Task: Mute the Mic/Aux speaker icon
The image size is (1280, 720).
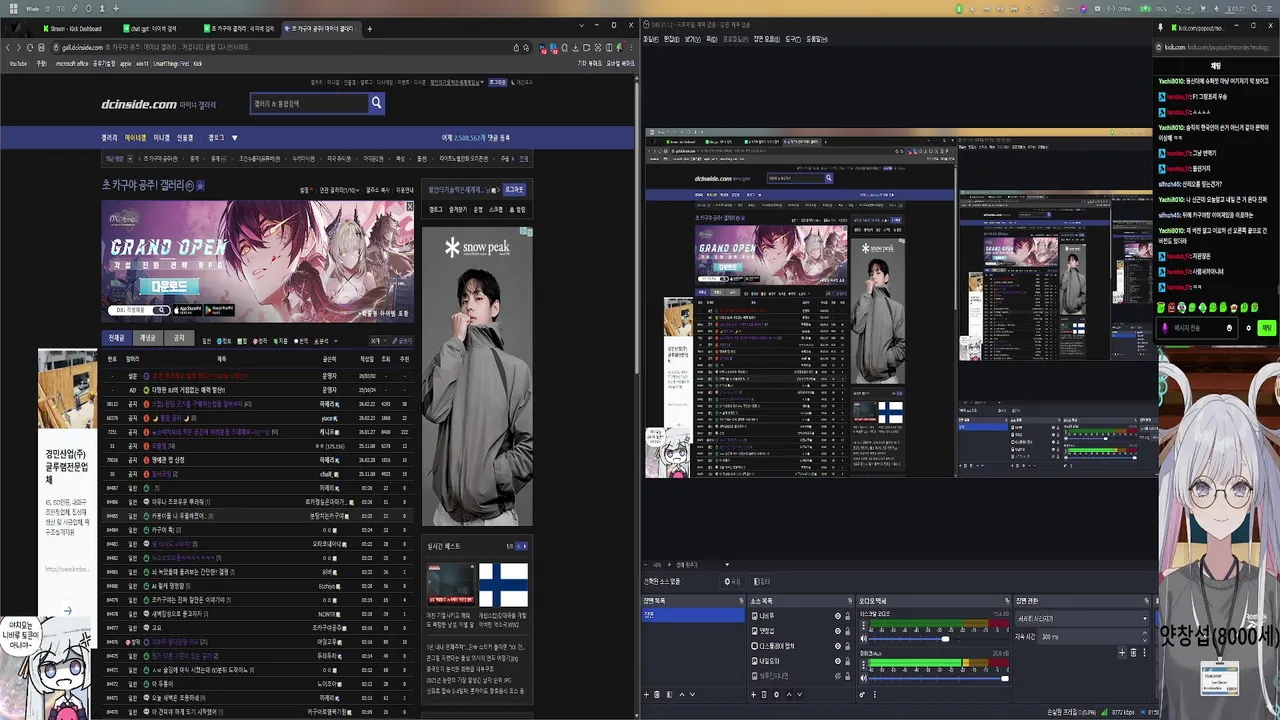Action: (x=863, y=678)
